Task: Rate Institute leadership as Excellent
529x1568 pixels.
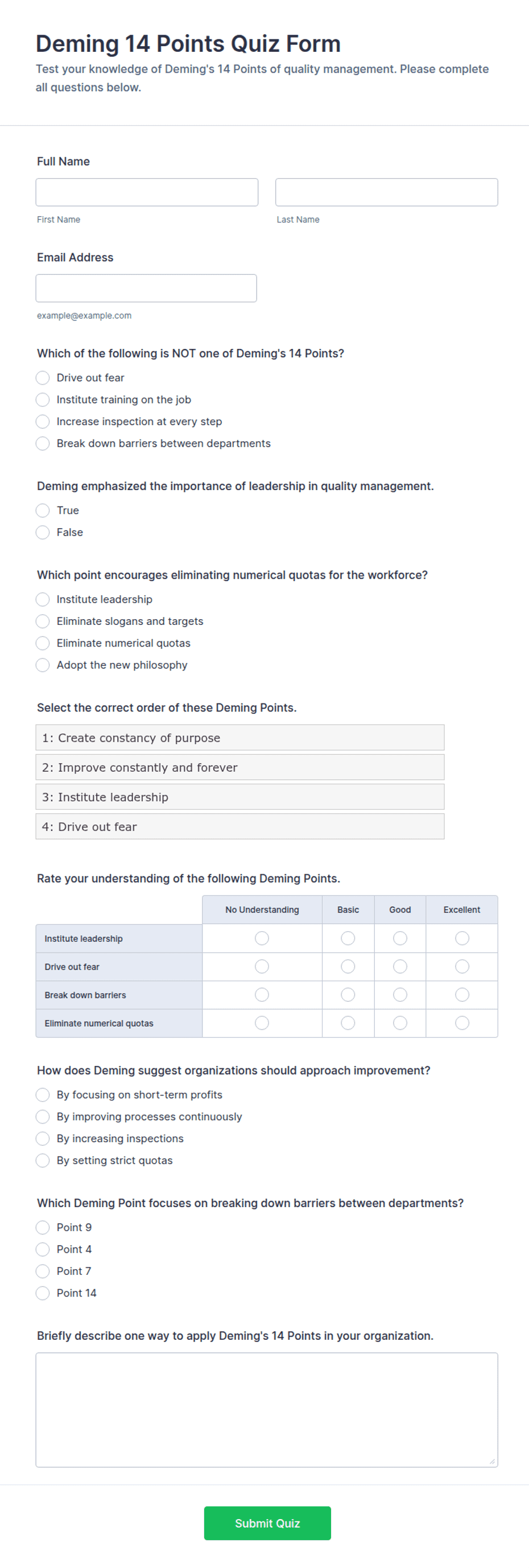Action: pyautogui.click(x=461, y=938)
